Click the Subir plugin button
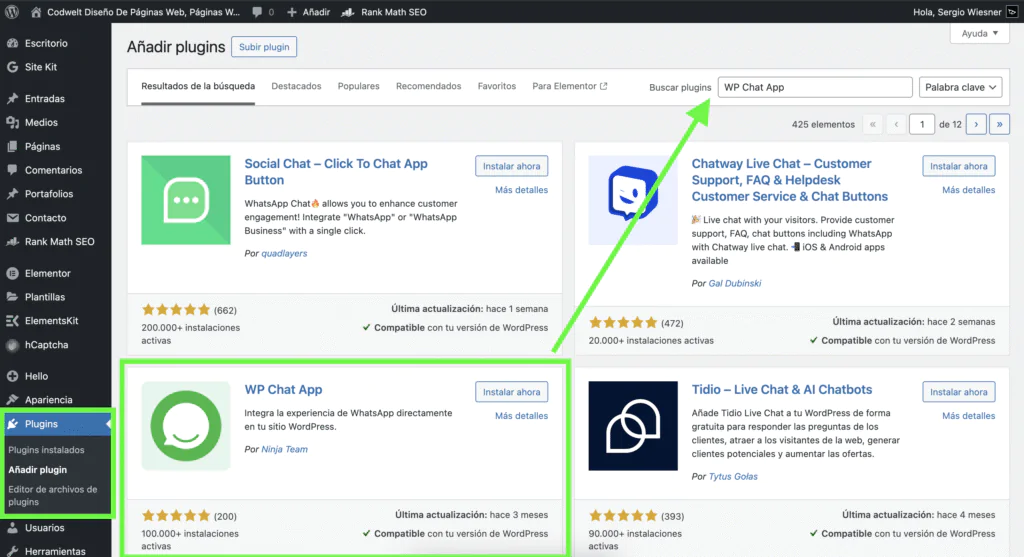 click(x=264, y=47)
